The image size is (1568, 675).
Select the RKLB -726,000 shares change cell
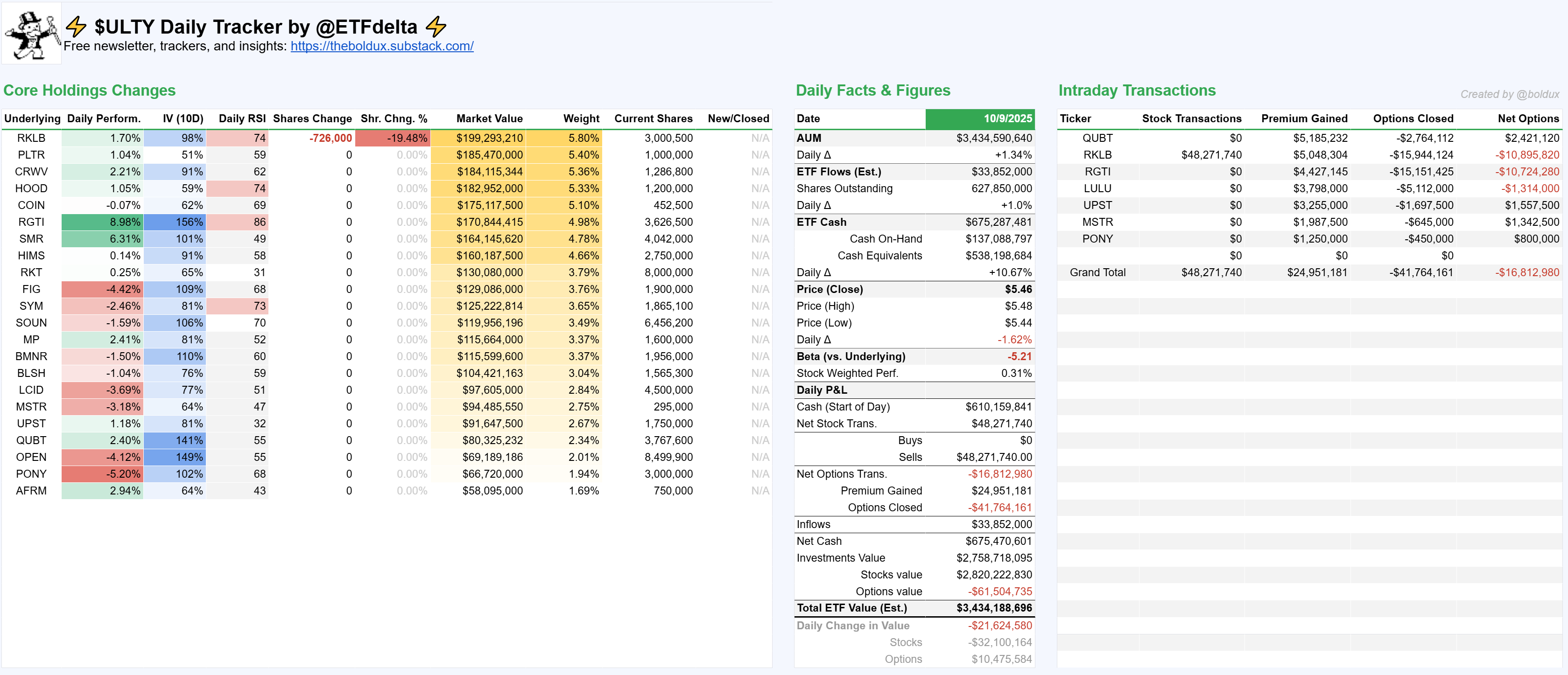tap(330, 138)
